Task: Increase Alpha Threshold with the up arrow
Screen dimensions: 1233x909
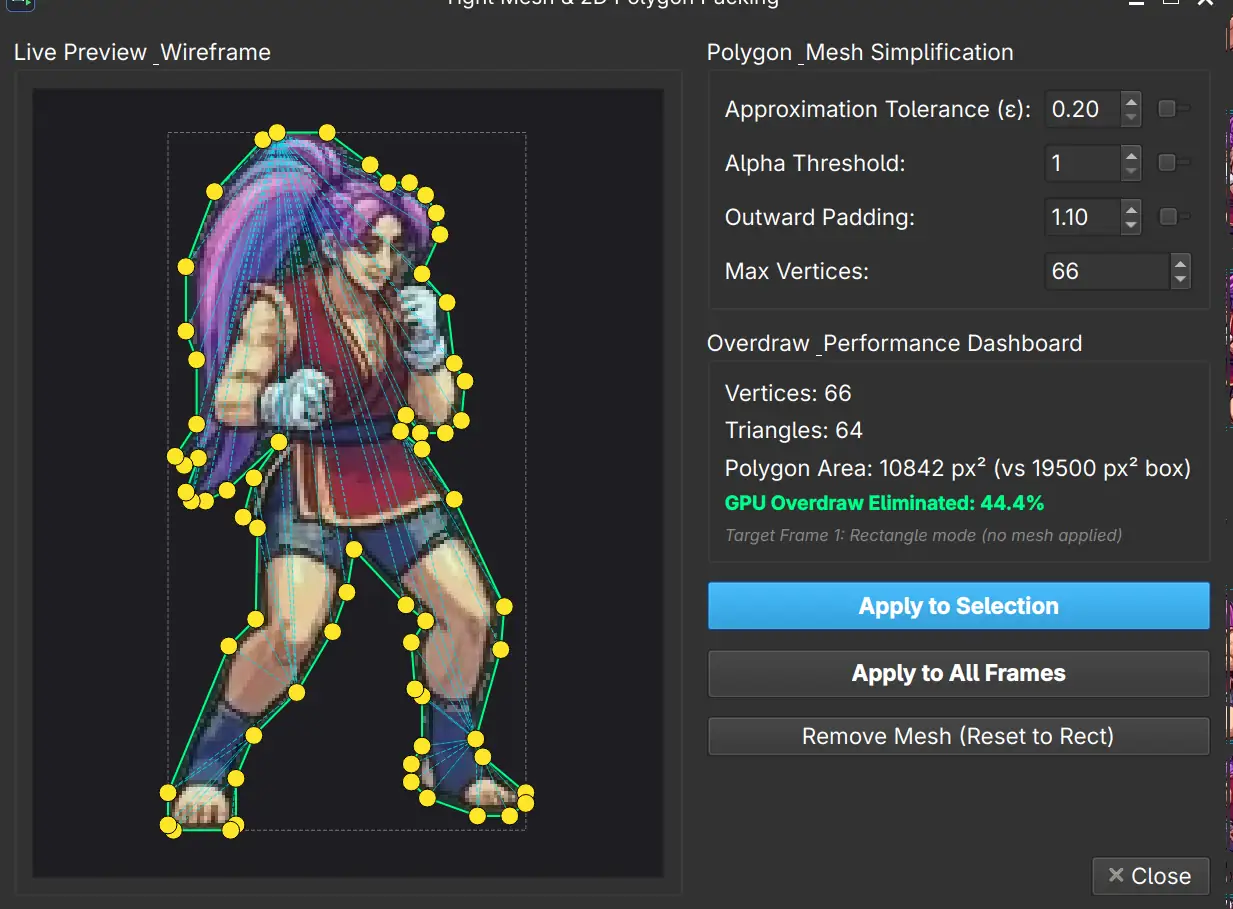Action: (1131, 154)
